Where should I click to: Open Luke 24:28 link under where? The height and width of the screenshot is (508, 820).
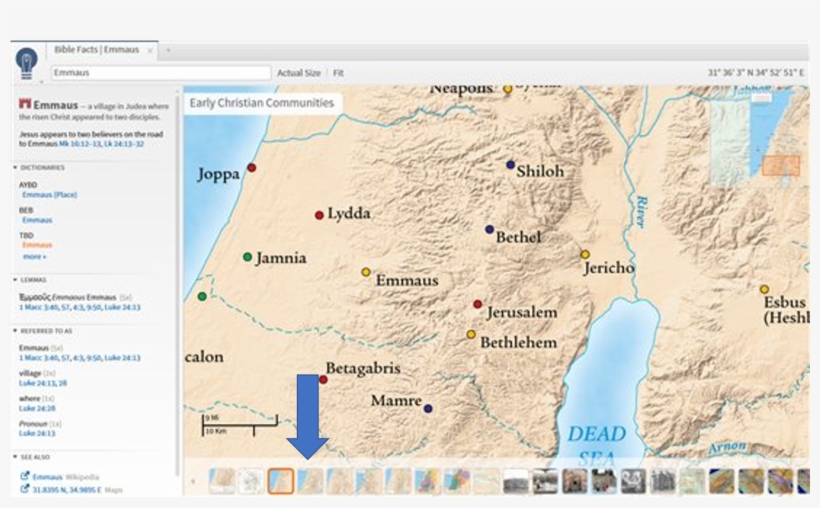[x=37, y=408]
